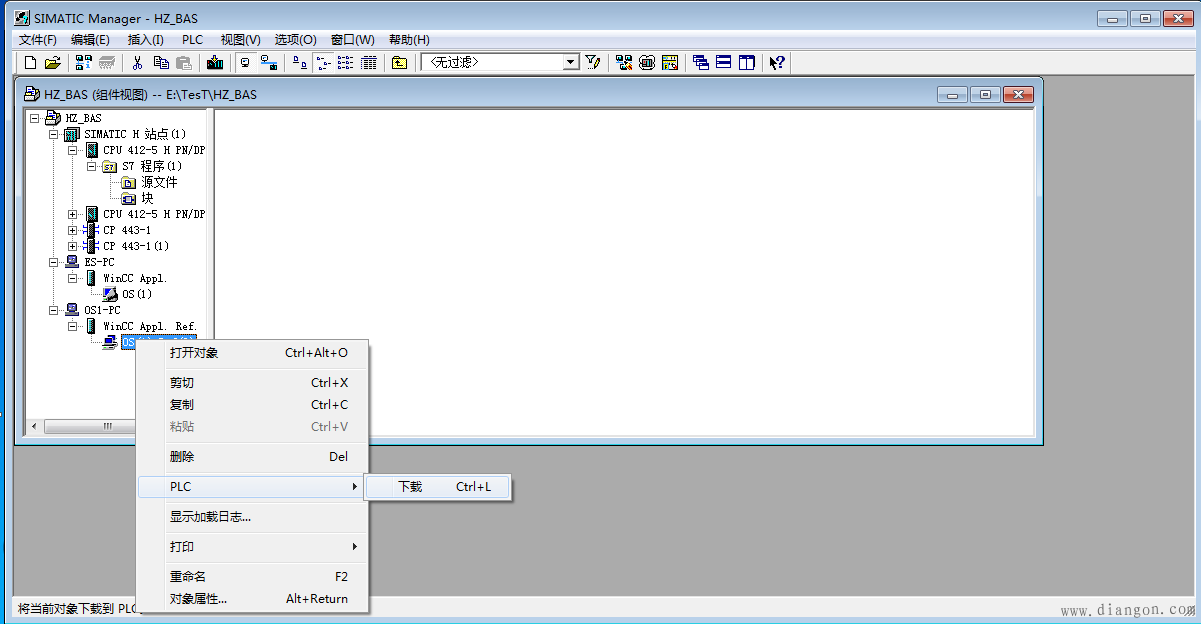Switch to Small Icons view
The width and height of the screenshot is (1201, 624).
[x=323, y=62]
